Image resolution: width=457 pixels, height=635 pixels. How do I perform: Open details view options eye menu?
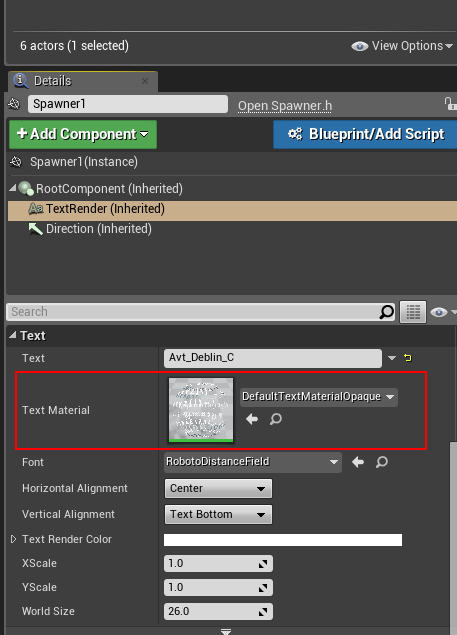point(443,312)
